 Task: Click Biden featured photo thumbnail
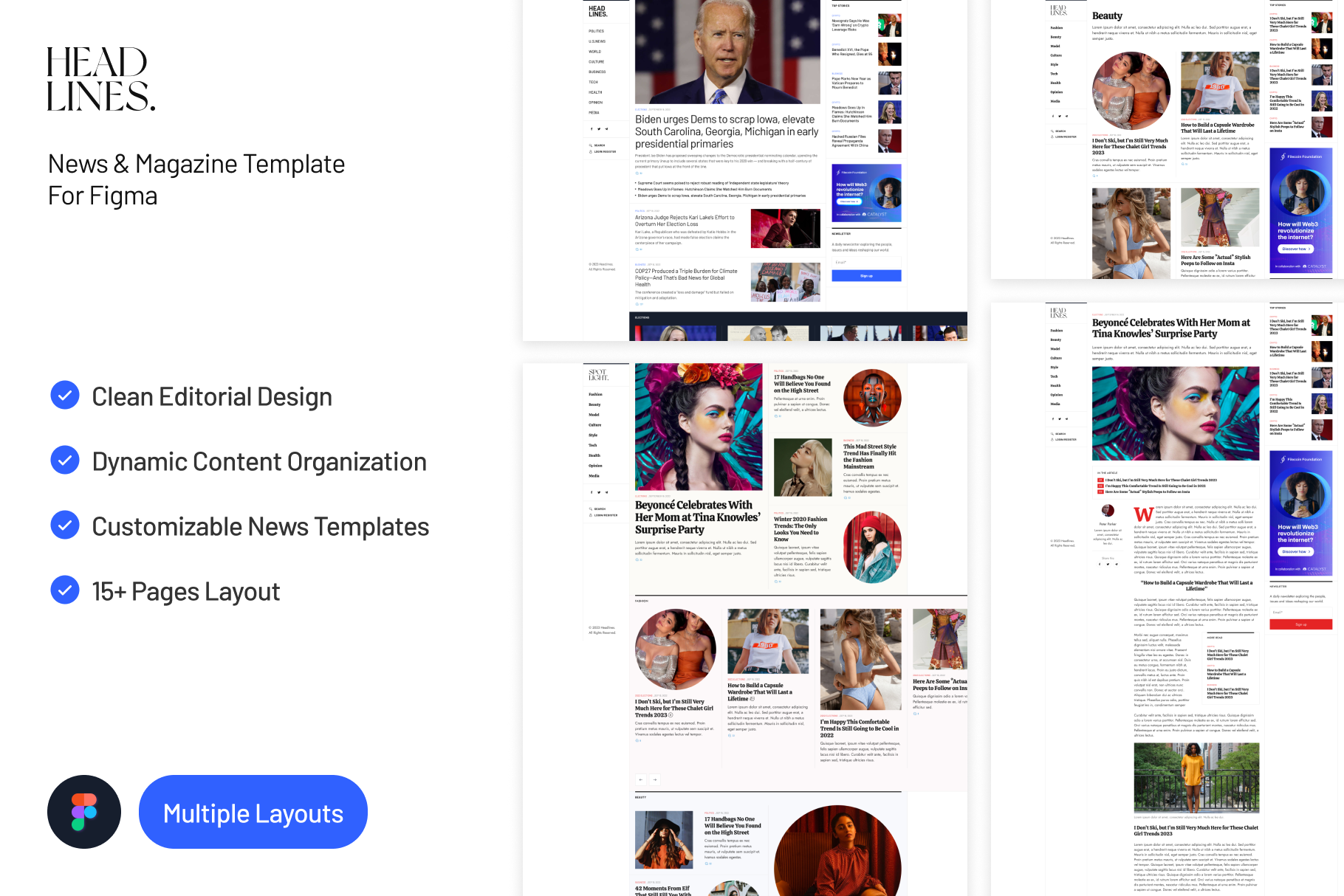[727, 52]
